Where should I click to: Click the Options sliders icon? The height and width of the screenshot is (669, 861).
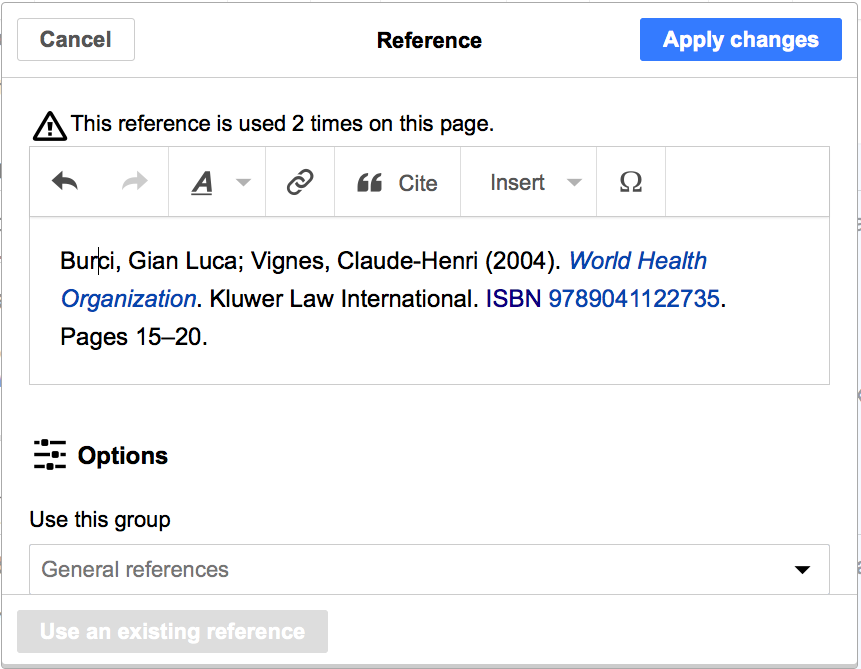(49, 455)
